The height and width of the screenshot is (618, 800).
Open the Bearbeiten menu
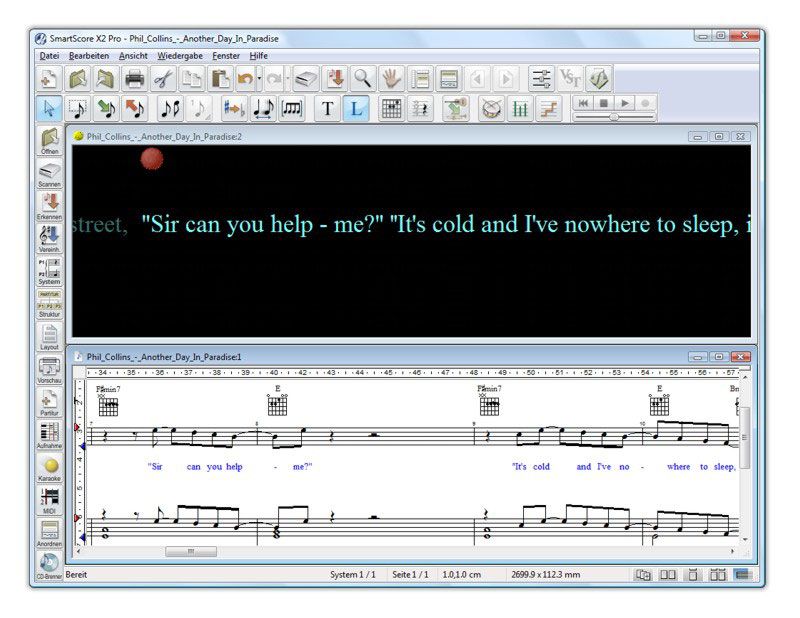[89, 56]
